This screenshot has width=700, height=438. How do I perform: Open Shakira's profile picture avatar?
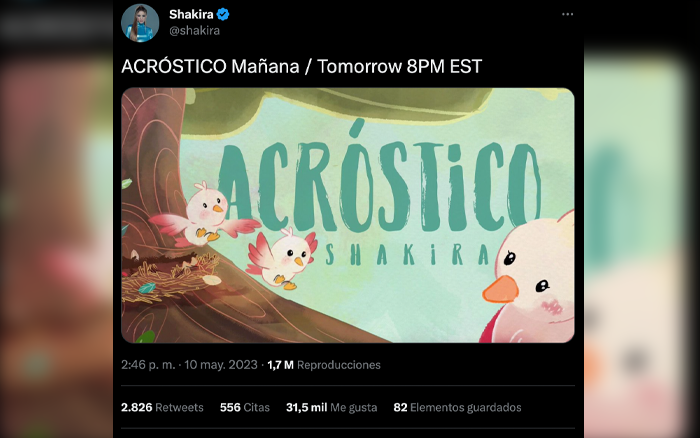pos(140,23)
